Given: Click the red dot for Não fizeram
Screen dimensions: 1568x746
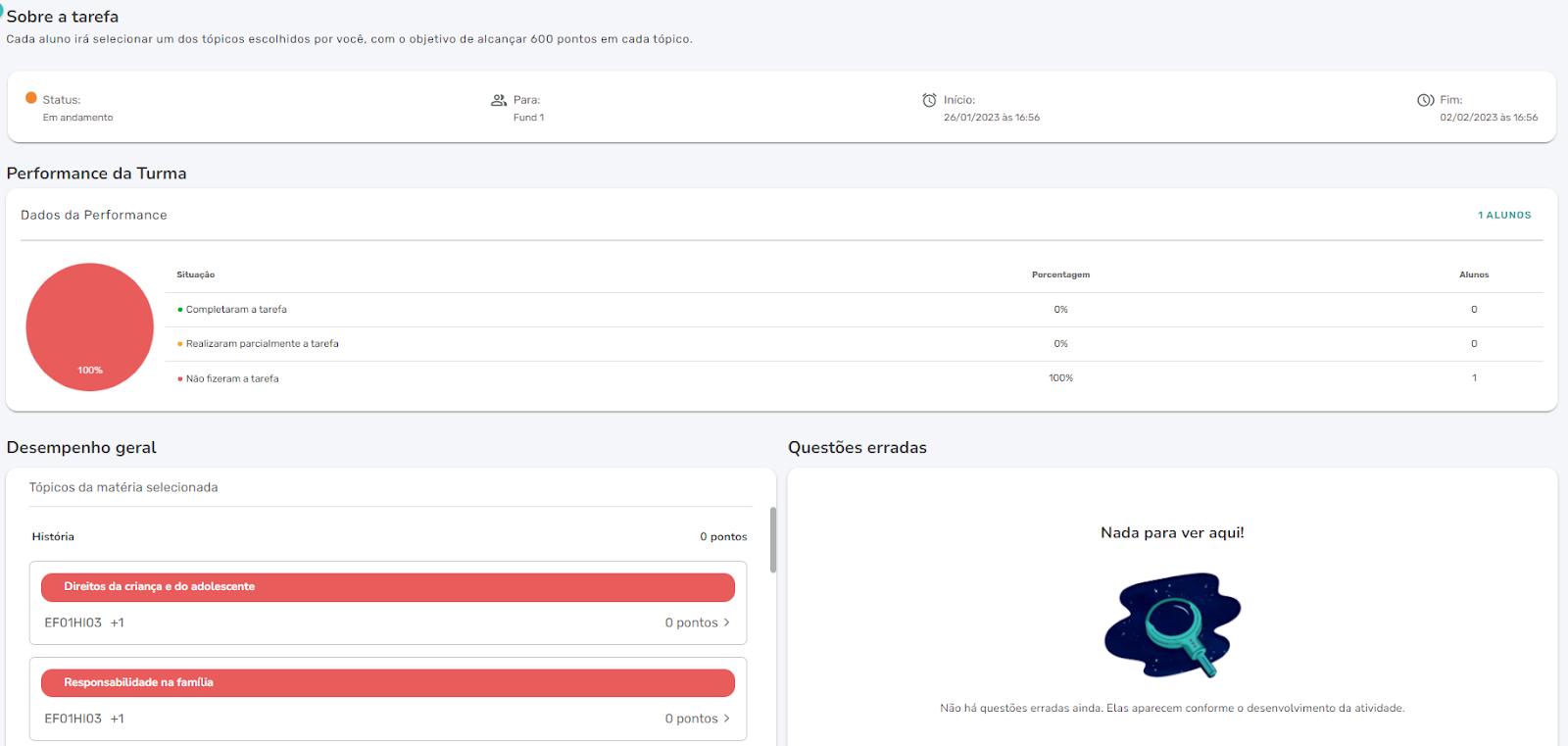Looking at the screenshot, I should pos(180,378).
